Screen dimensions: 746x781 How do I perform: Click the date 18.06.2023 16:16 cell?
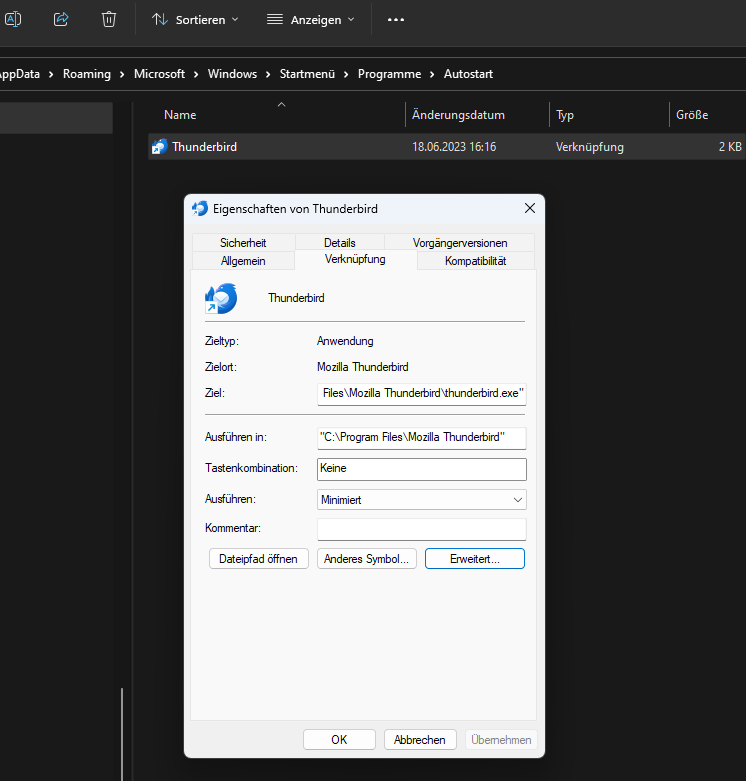point(454,147)
